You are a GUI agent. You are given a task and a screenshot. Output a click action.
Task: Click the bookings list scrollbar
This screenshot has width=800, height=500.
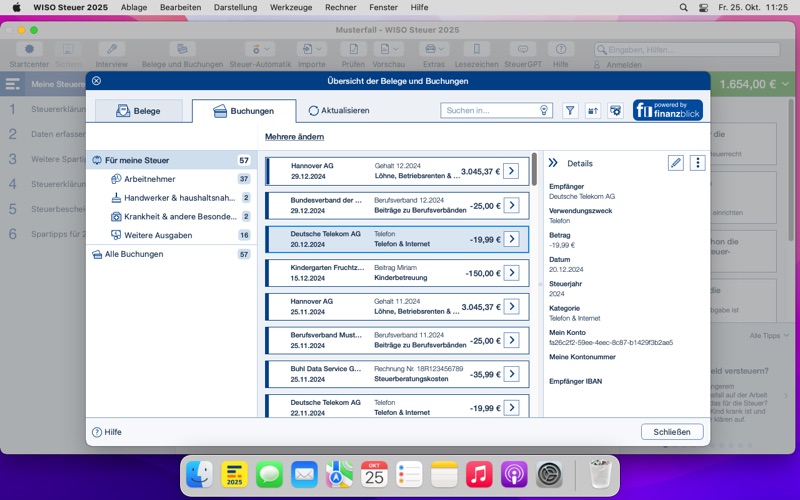click(x=534, y=169)
